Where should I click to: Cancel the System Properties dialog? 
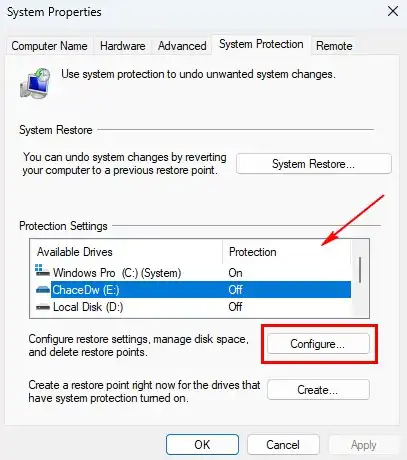pos(283,444)
